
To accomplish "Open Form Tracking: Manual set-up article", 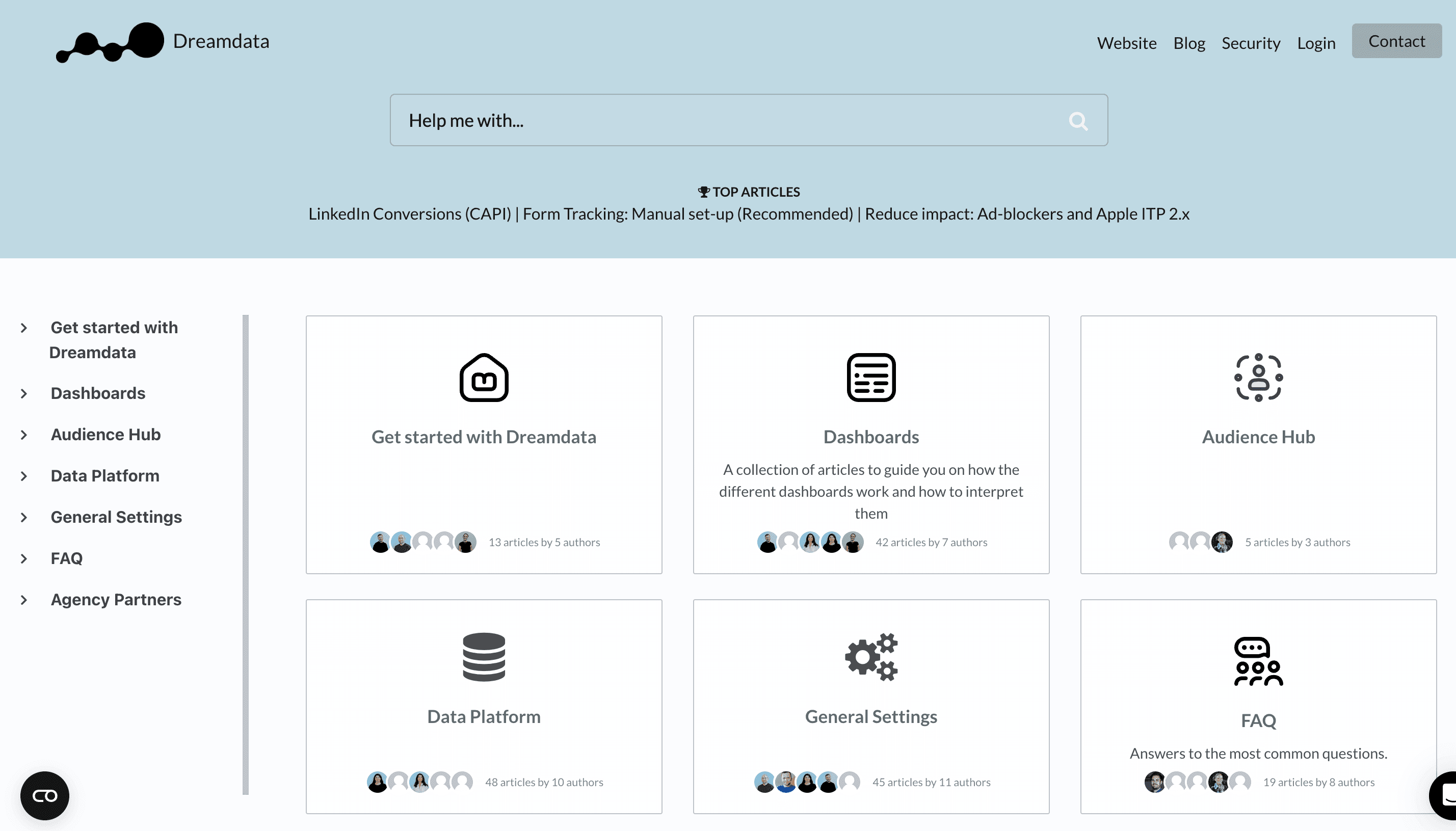I will (x=688, y=214).
